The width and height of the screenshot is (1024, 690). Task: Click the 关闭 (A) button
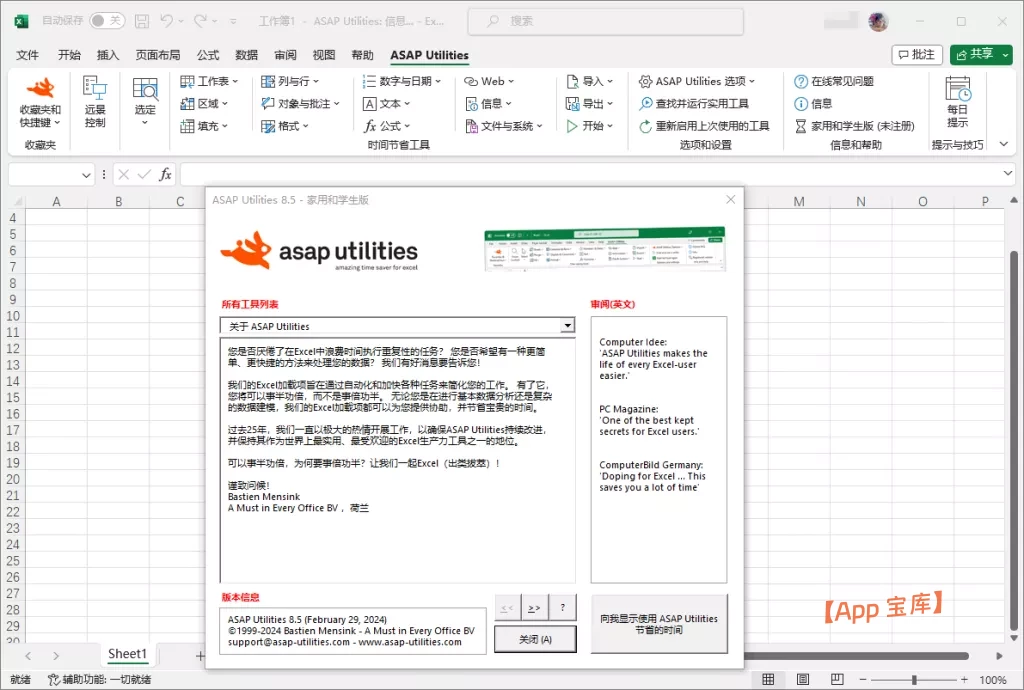535,639
